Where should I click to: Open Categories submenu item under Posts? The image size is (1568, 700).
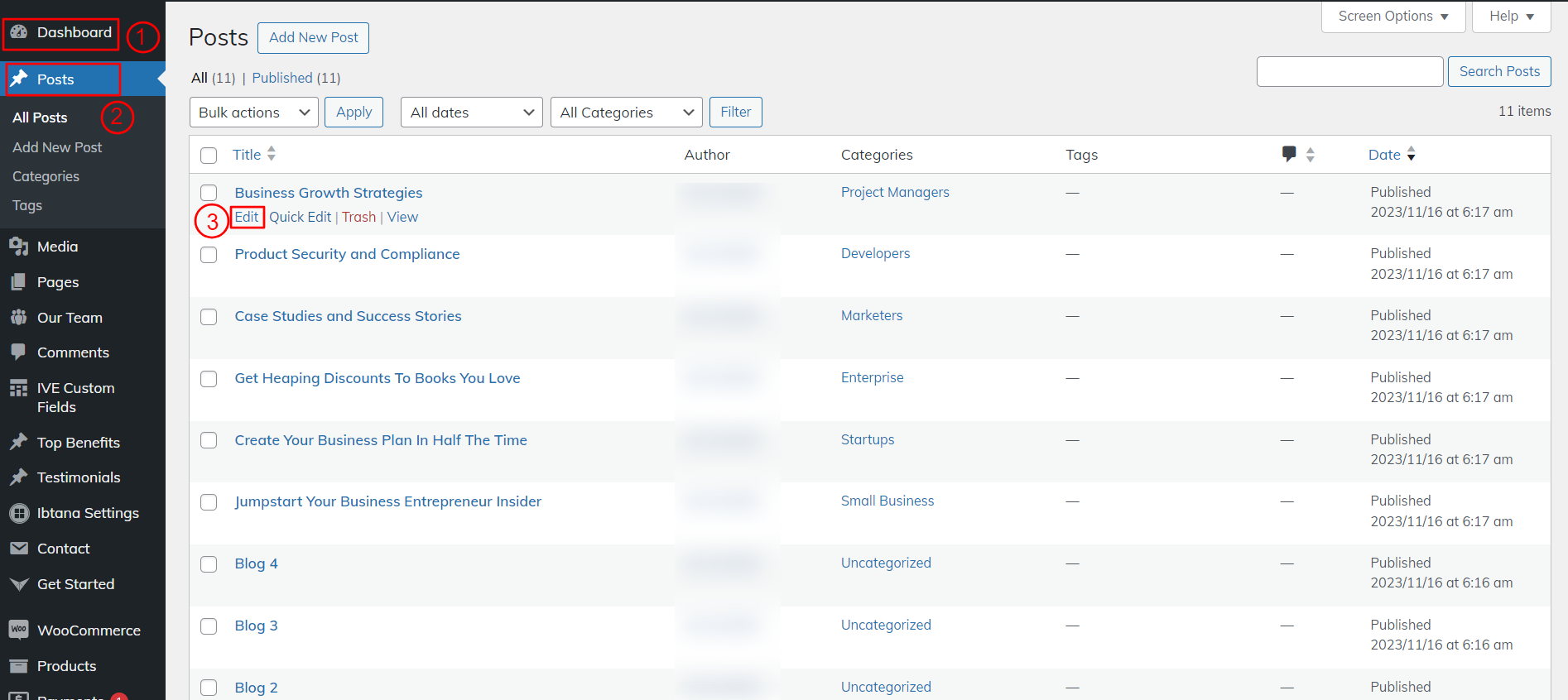click(46, 176)
